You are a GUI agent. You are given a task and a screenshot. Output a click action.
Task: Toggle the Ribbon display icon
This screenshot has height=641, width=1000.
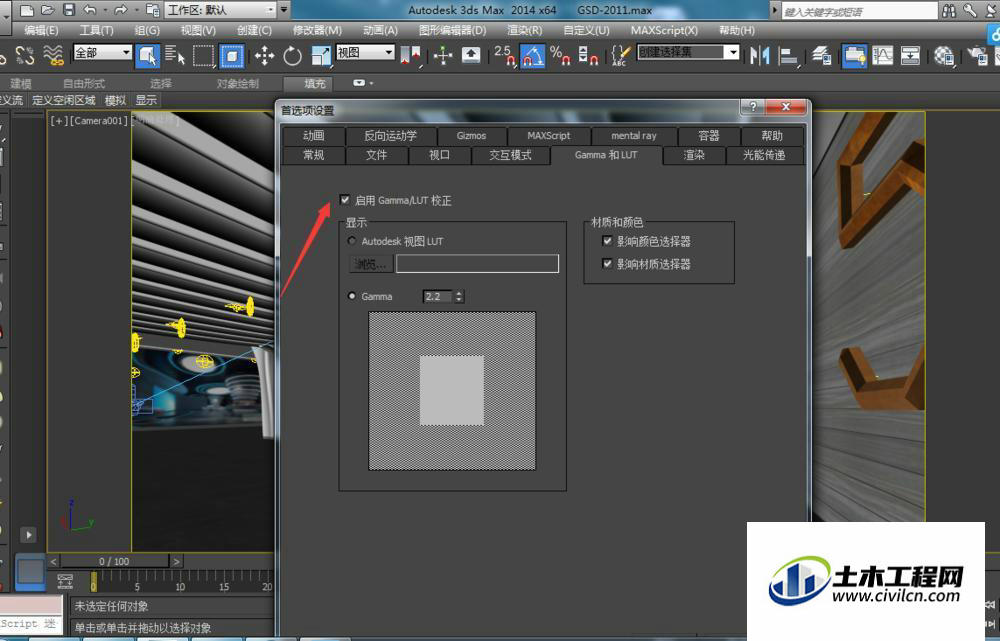coord(854,56)
